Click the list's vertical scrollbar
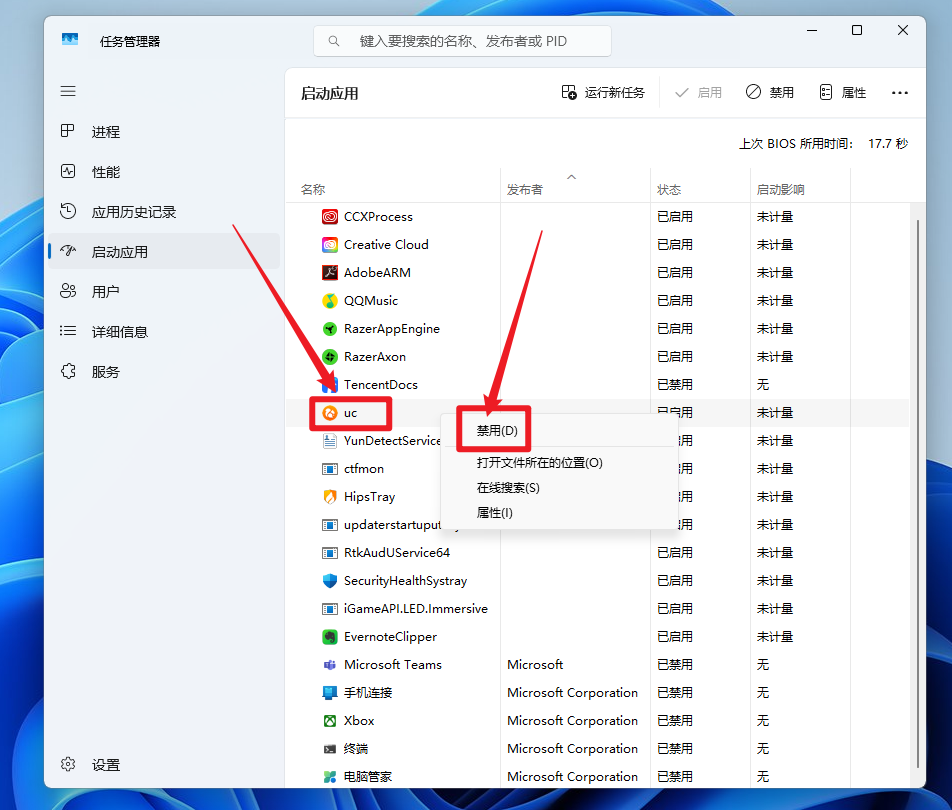 point(917,493)
